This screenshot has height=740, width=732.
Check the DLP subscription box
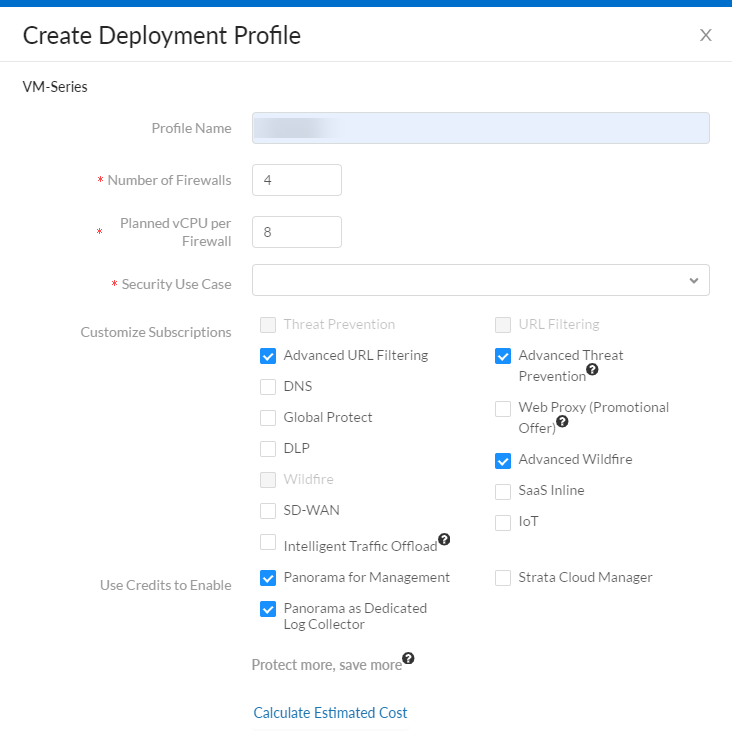click(x=268, y=449)
